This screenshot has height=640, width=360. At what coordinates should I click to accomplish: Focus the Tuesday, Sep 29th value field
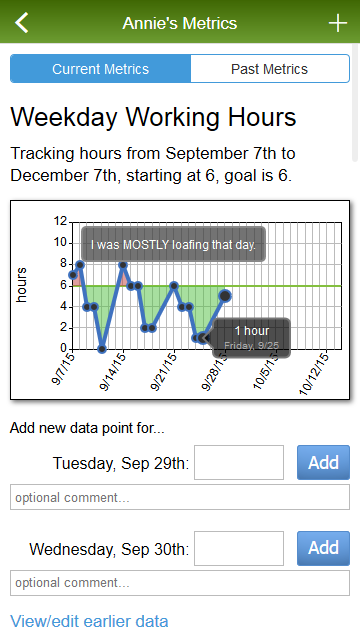(239, 462)
